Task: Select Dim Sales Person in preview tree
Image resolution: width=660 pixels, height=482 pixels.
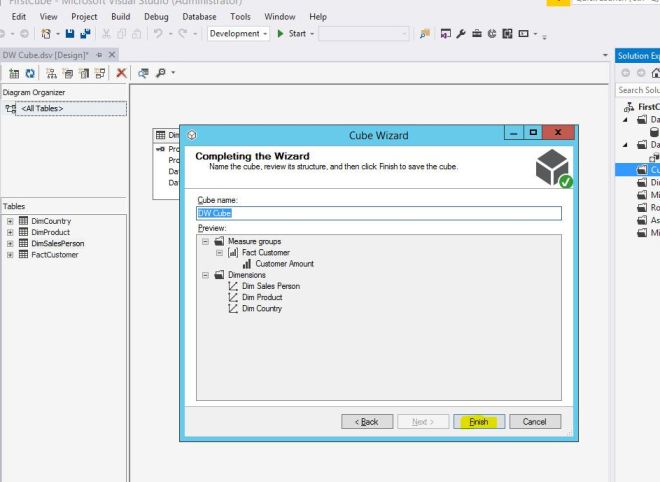Action: [x=263, y=286]
